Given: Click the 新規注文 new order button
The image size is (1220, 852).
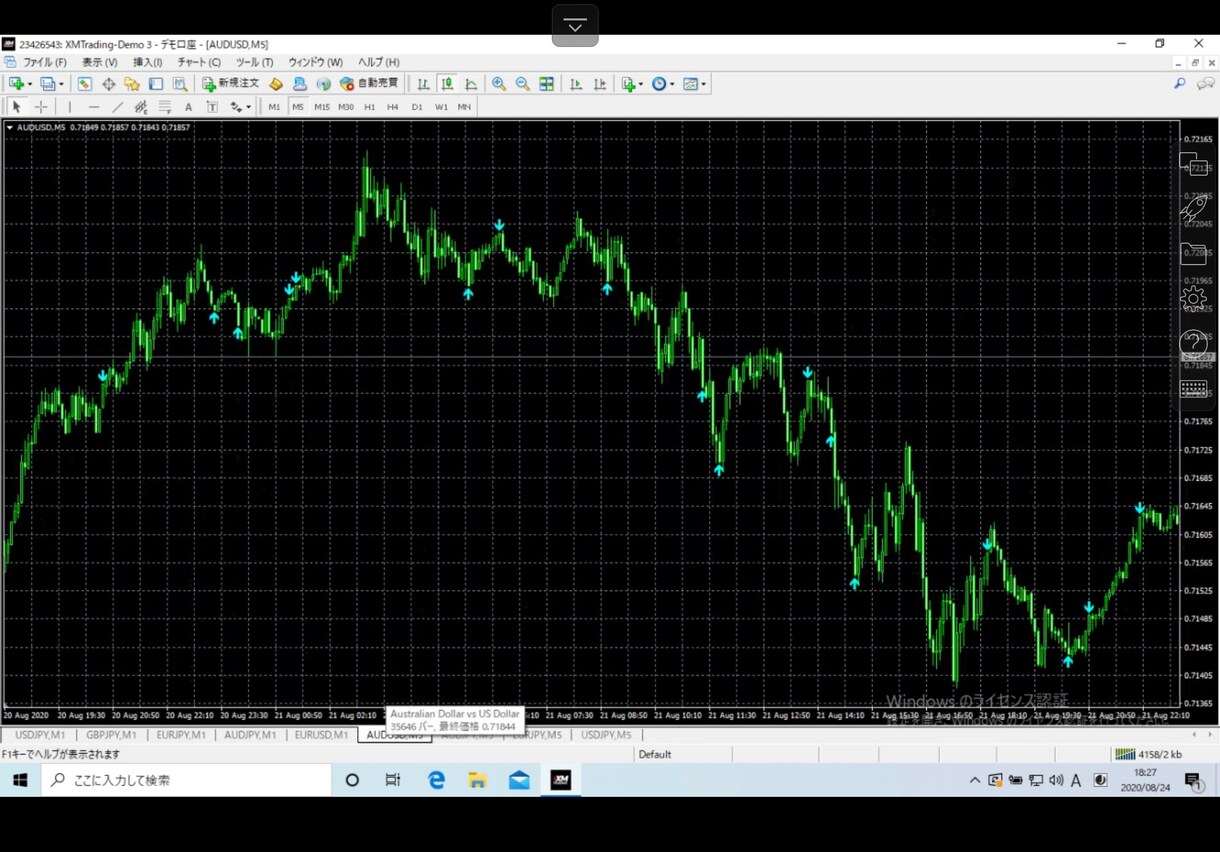Looking at the screenshot, I should [x=231, y=84].
